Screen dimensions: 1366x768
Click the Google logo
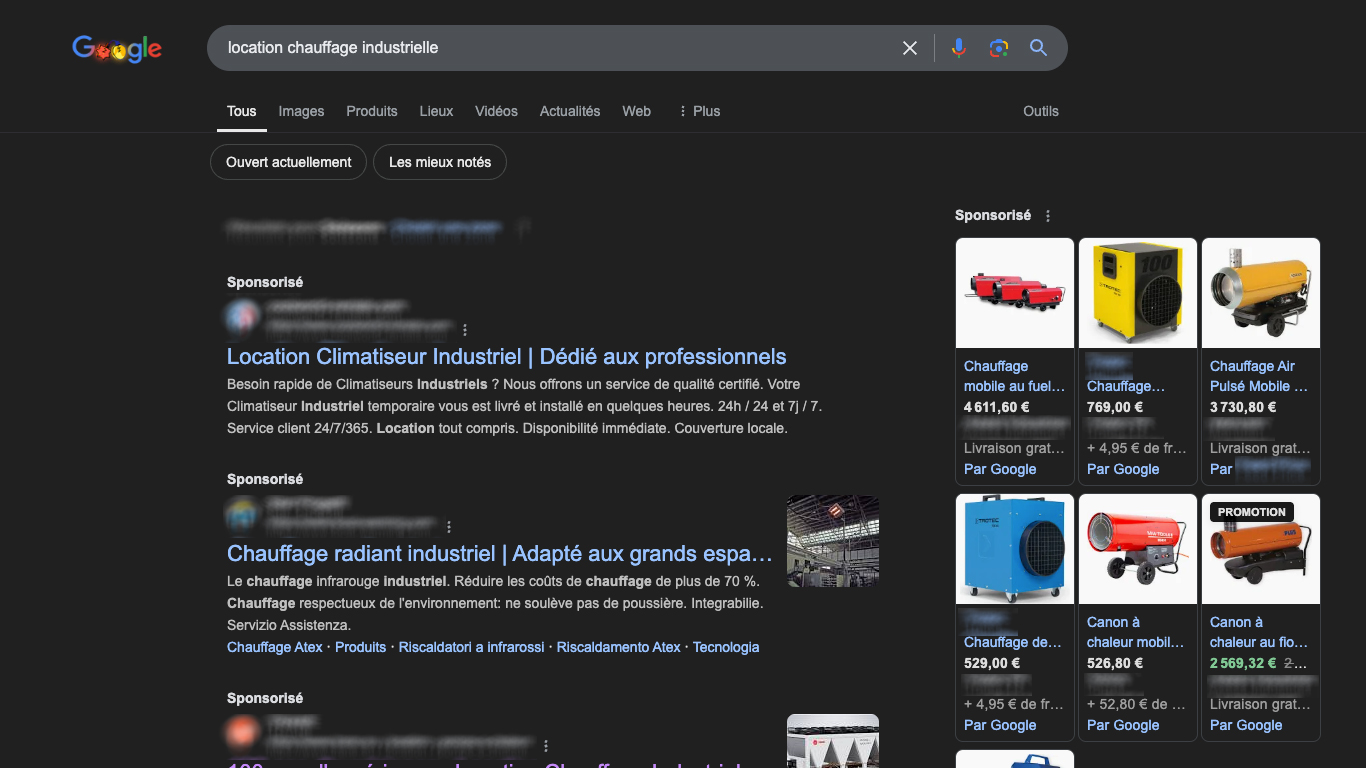click(117, 48)
